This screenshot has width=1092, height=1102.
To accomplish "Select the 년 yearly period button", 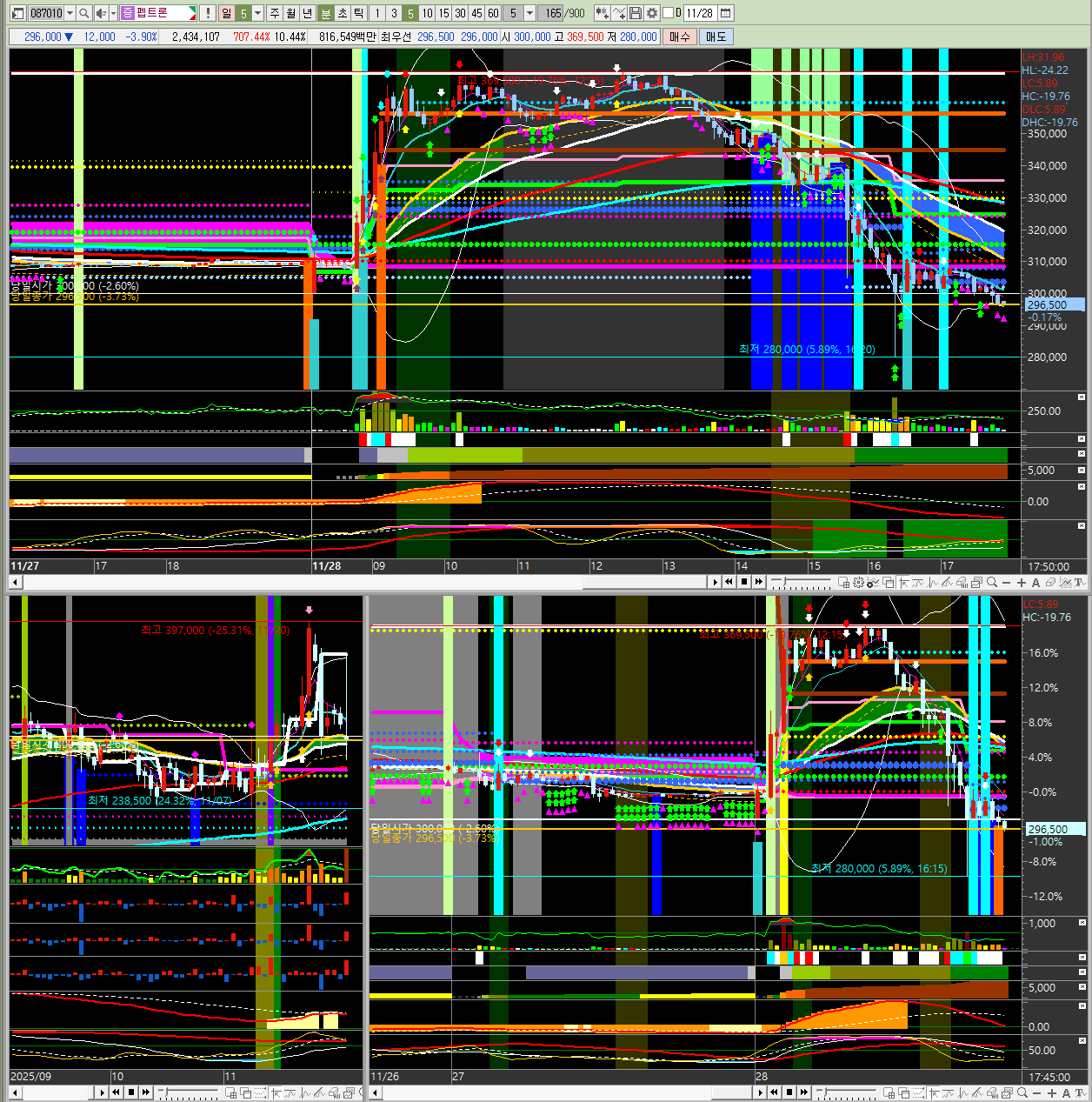I will pos(306,13).
